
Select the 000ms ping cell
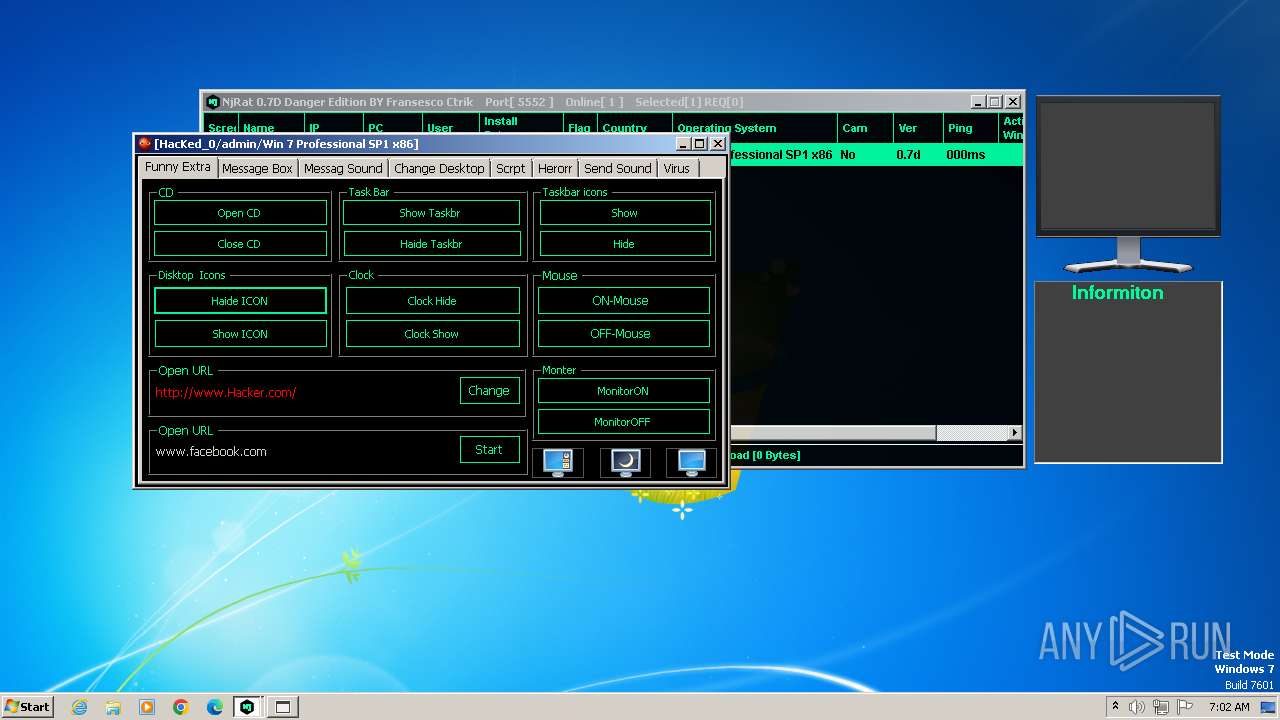pos(966,155)
